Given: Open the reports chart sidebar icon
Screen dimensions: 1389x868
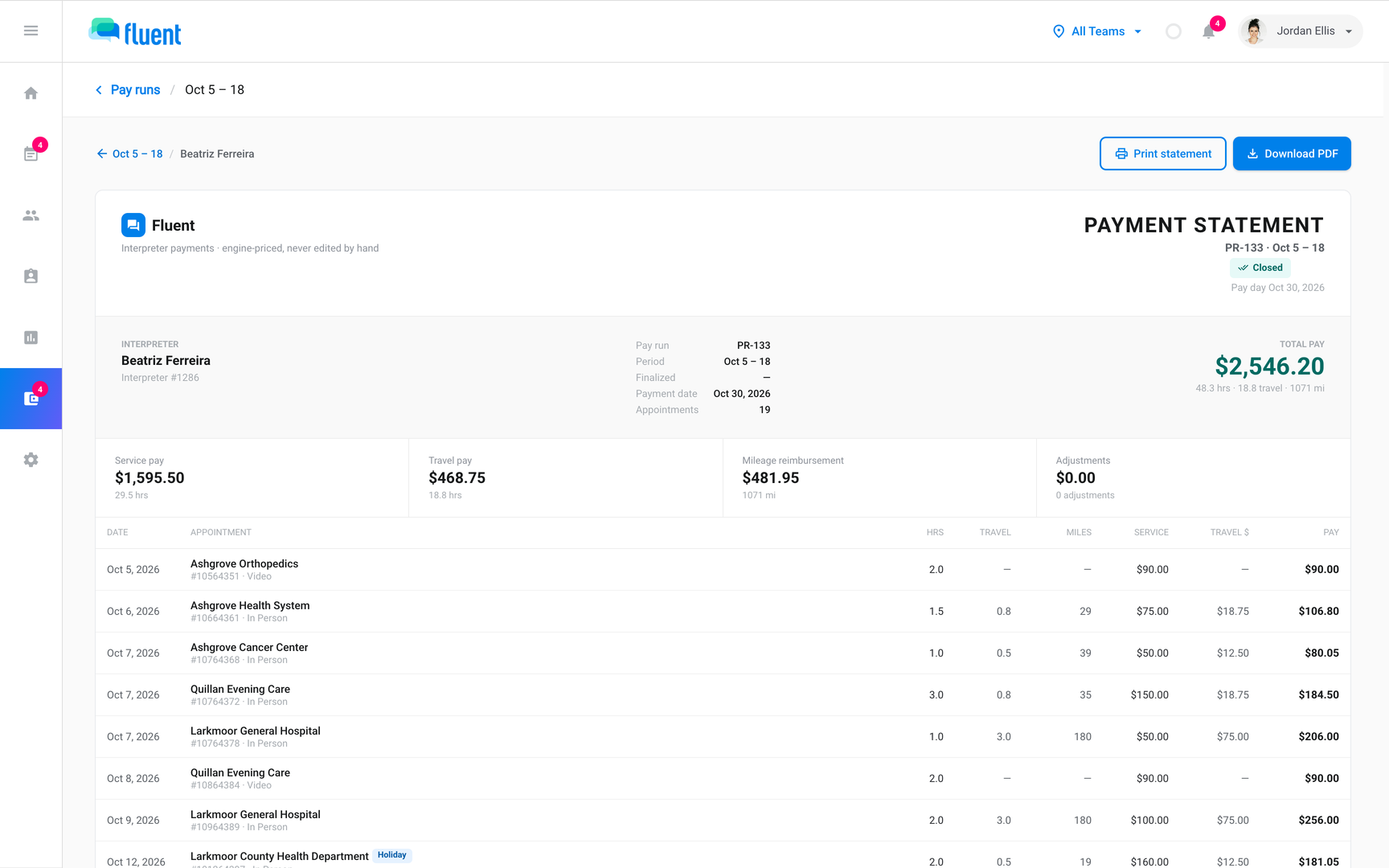Looking at the screenshot, I should [31, 338].
